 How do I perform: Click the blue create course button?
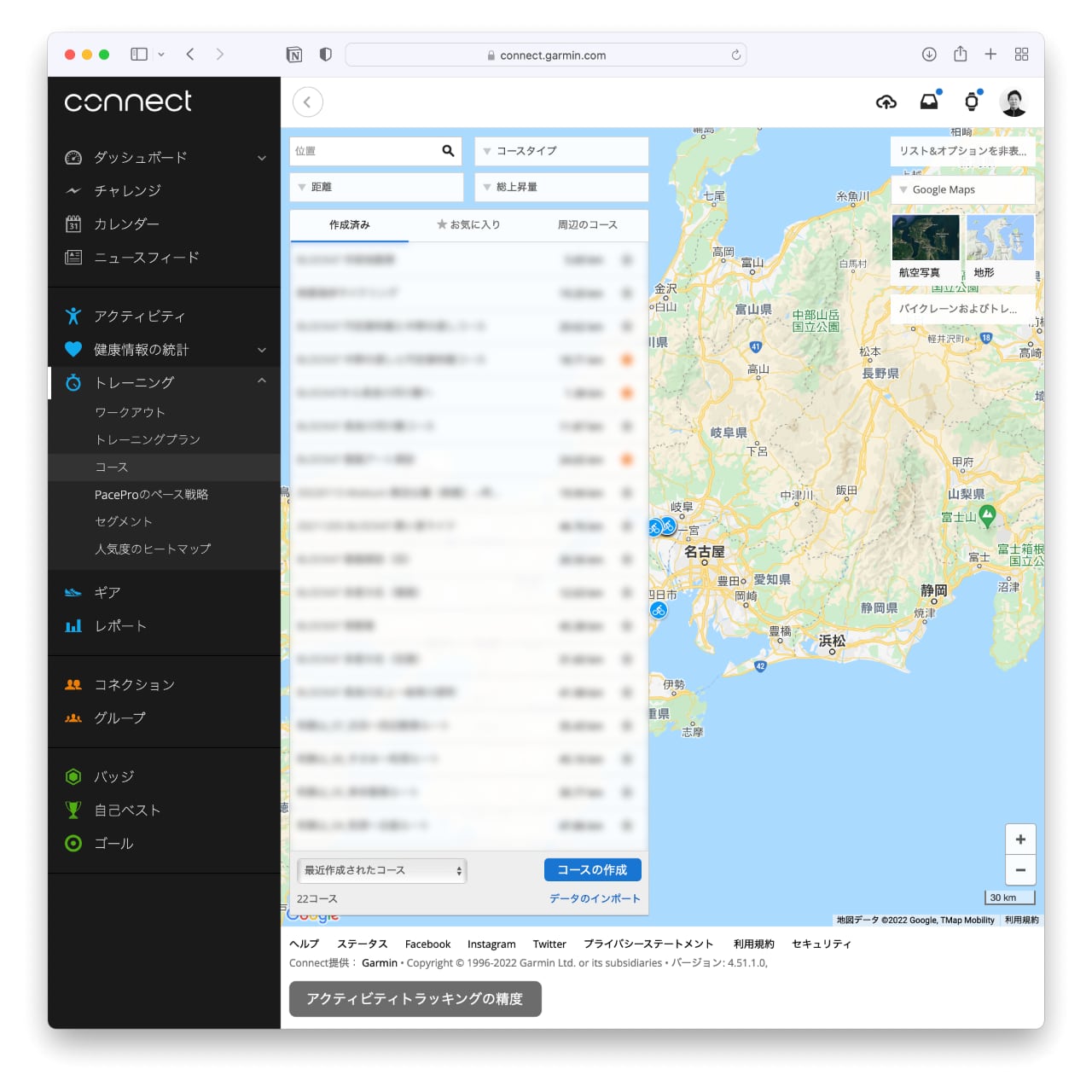pyautogui.click(x=592, y=869)
